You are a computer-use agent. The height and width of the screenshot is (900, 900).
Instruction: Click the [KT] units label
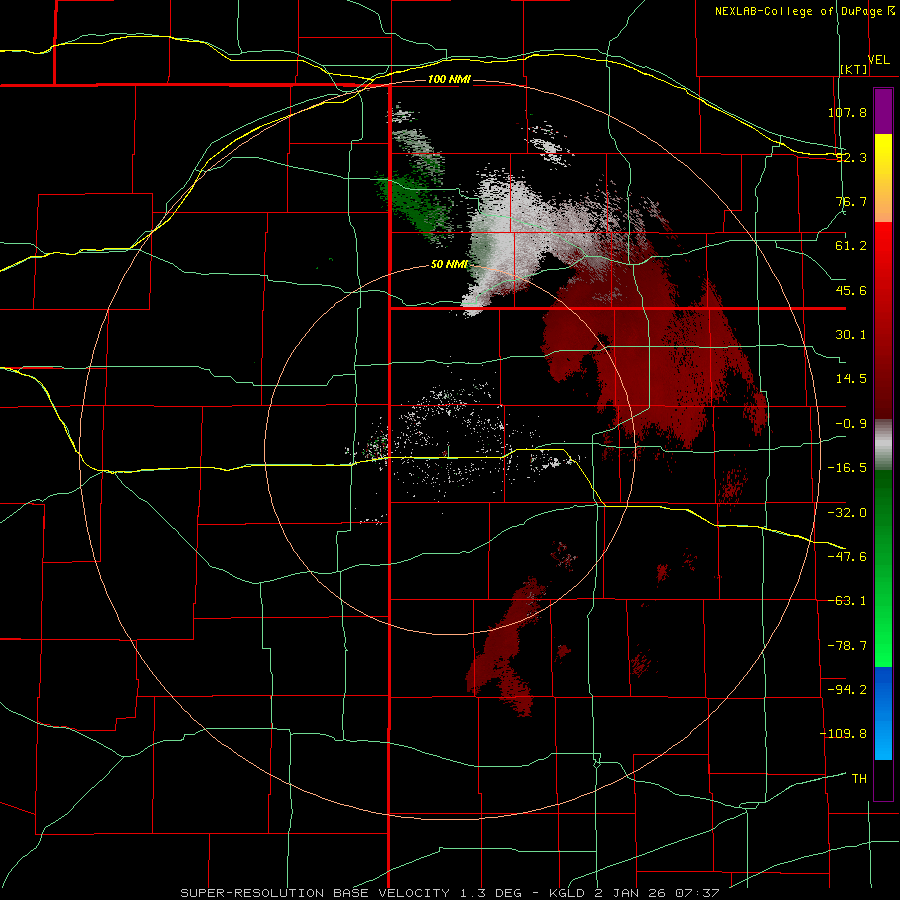click(x=853, y=69)
